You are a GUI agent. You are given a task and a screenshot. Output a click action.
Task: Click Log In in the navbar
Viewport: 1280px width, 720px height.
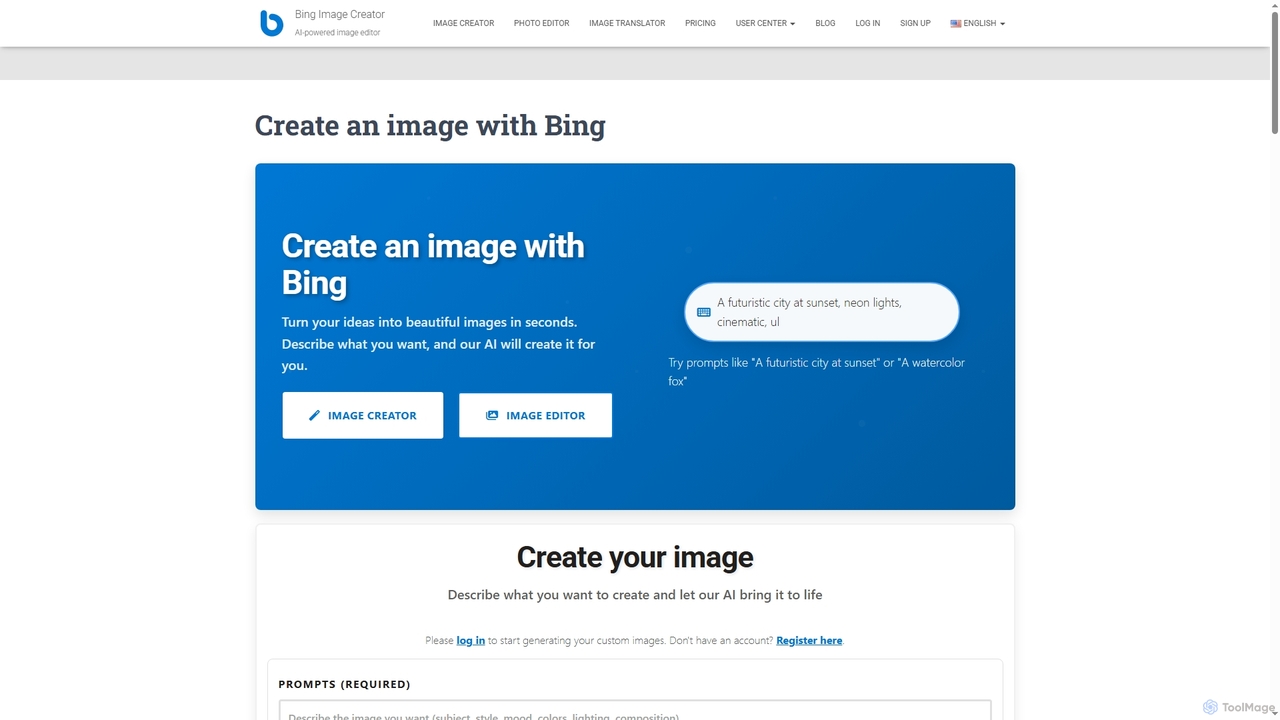click(x=868, y=23)
